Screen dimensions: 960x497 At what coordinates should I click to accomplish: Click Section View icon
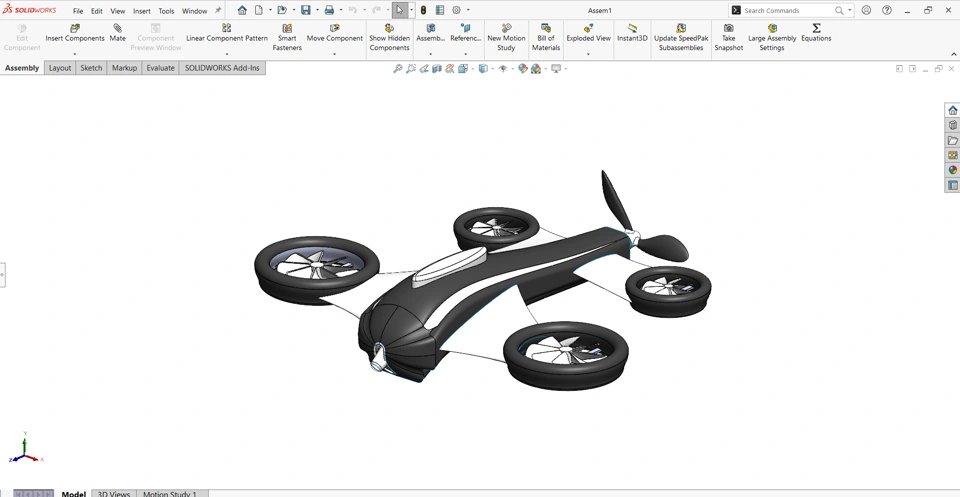point(437,69)
